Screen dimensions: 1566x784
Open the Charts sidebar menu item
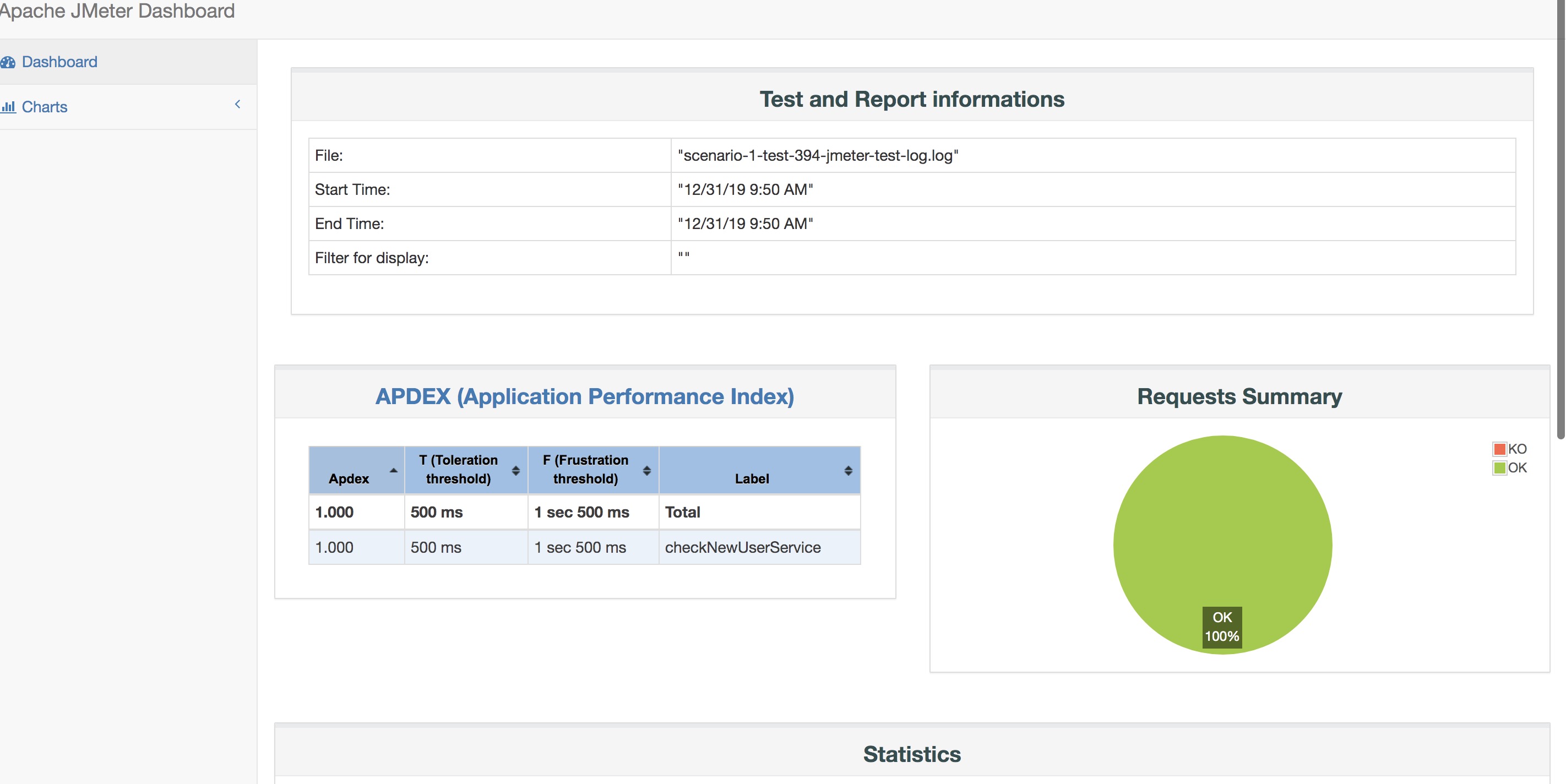[x=45, y=107]
